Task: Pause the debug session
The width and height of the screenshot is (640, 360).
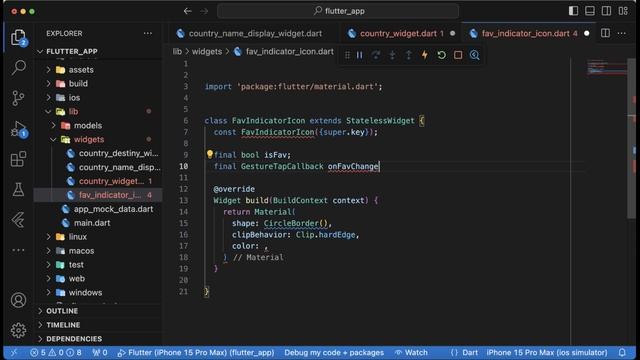Action: 360,55
